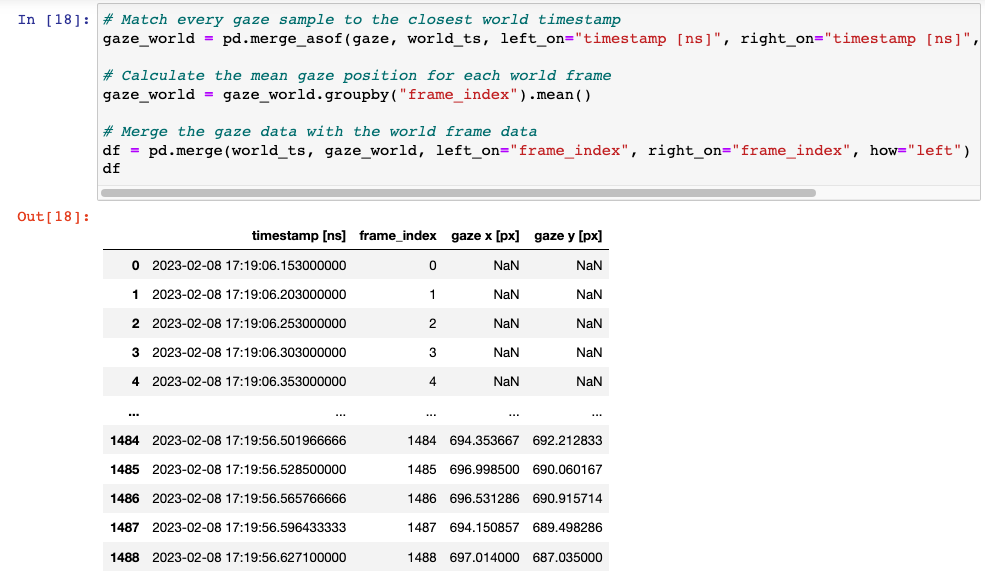Click timestamp 2023-02-08 17:19:56.565766666
985x574 pixels.
point(249,498)
